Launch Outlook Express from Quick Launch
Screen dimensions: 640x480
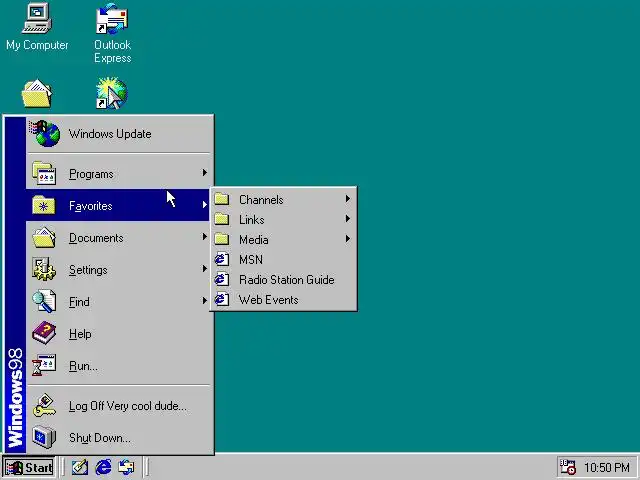pos(126,467)
